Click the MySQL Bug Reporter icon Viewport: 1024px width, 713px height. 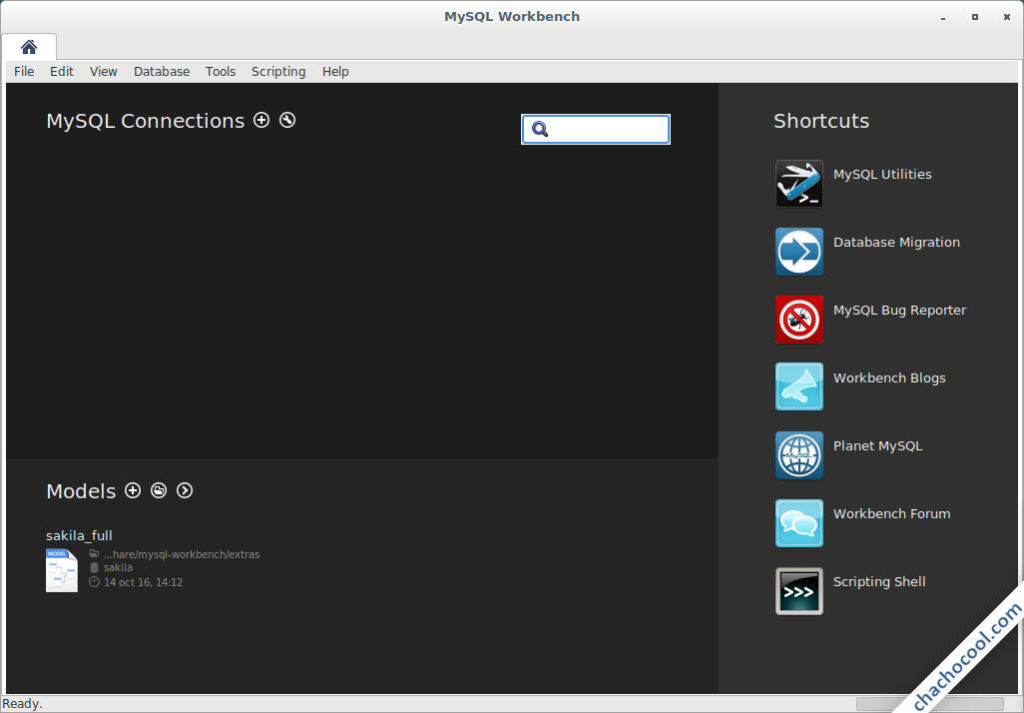point(799,319)
